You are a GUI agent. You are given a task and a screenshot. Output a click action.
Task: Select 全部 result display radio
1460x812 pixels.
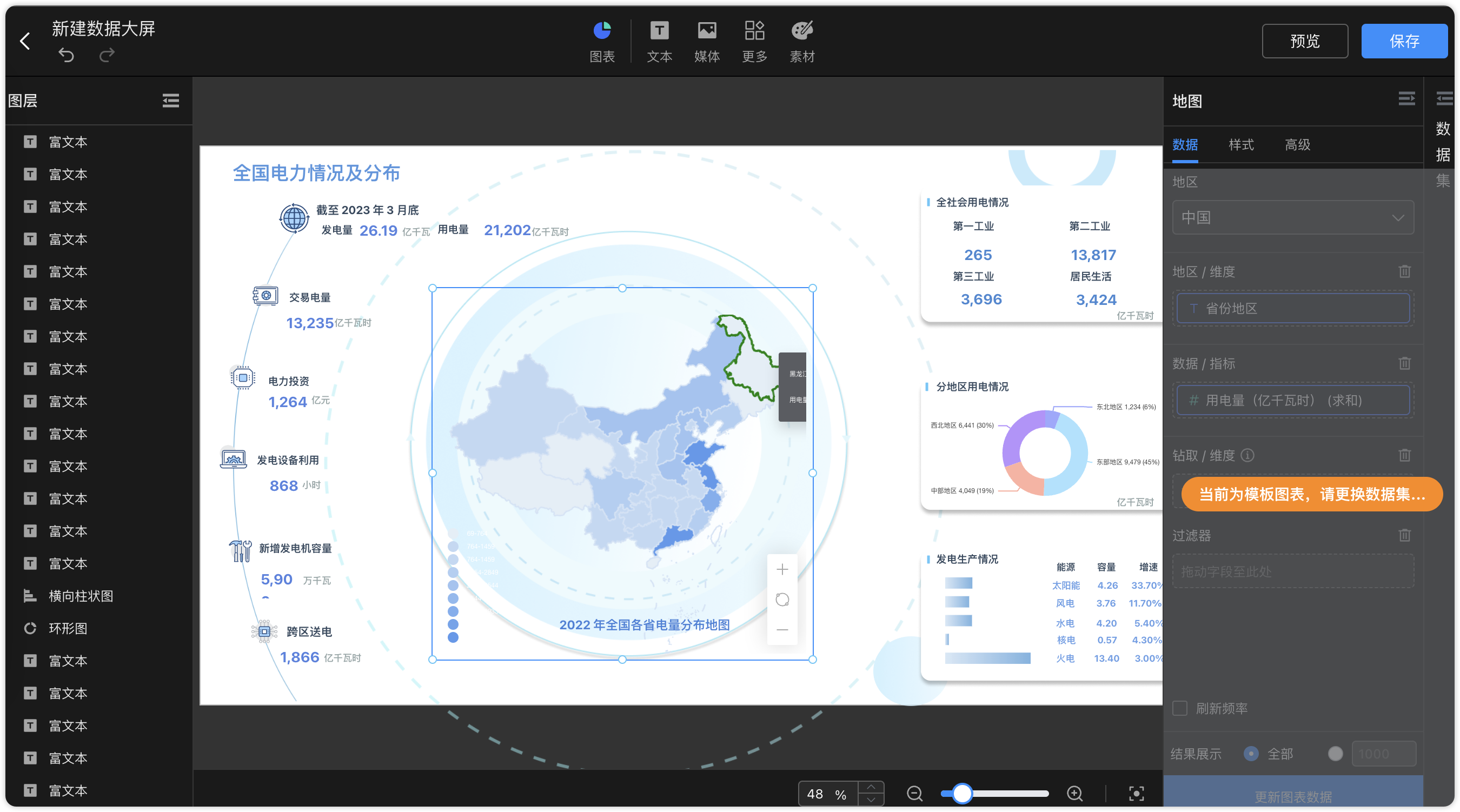pyautogui.click(x=1251, y=754)
